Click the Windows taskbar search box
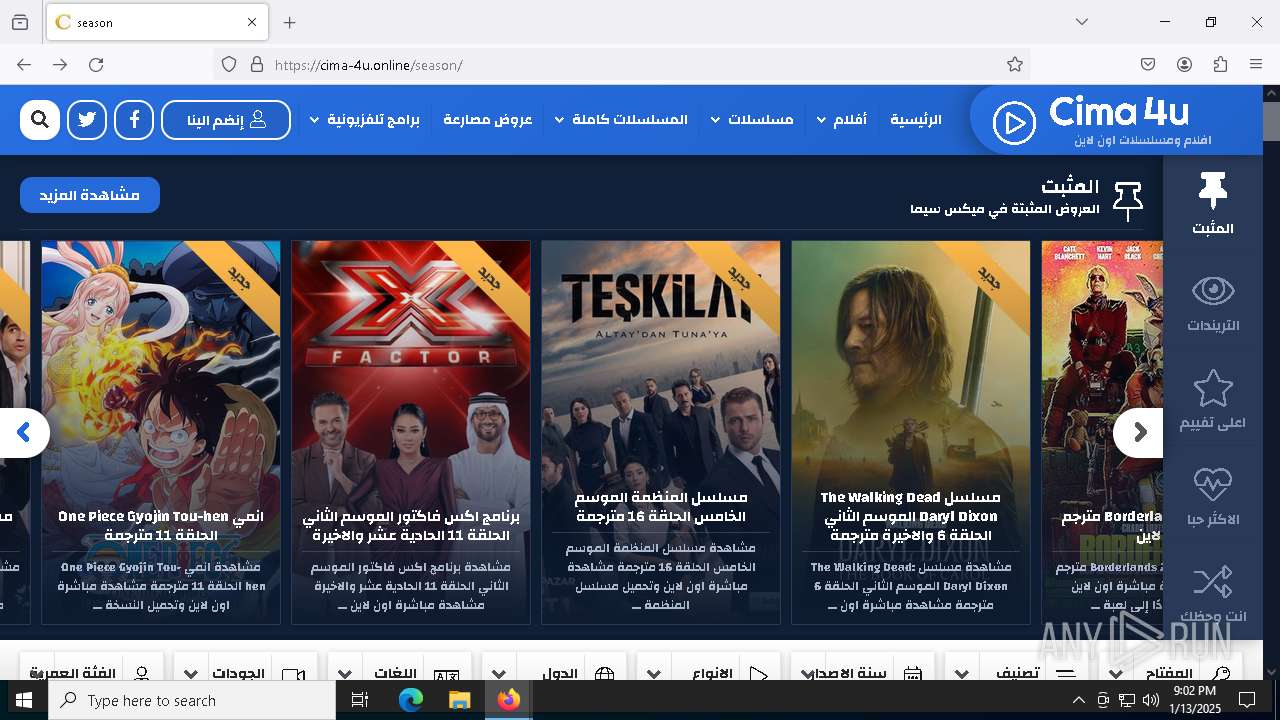This screenshot has width=1280, height=720. (x=192, y=700)
